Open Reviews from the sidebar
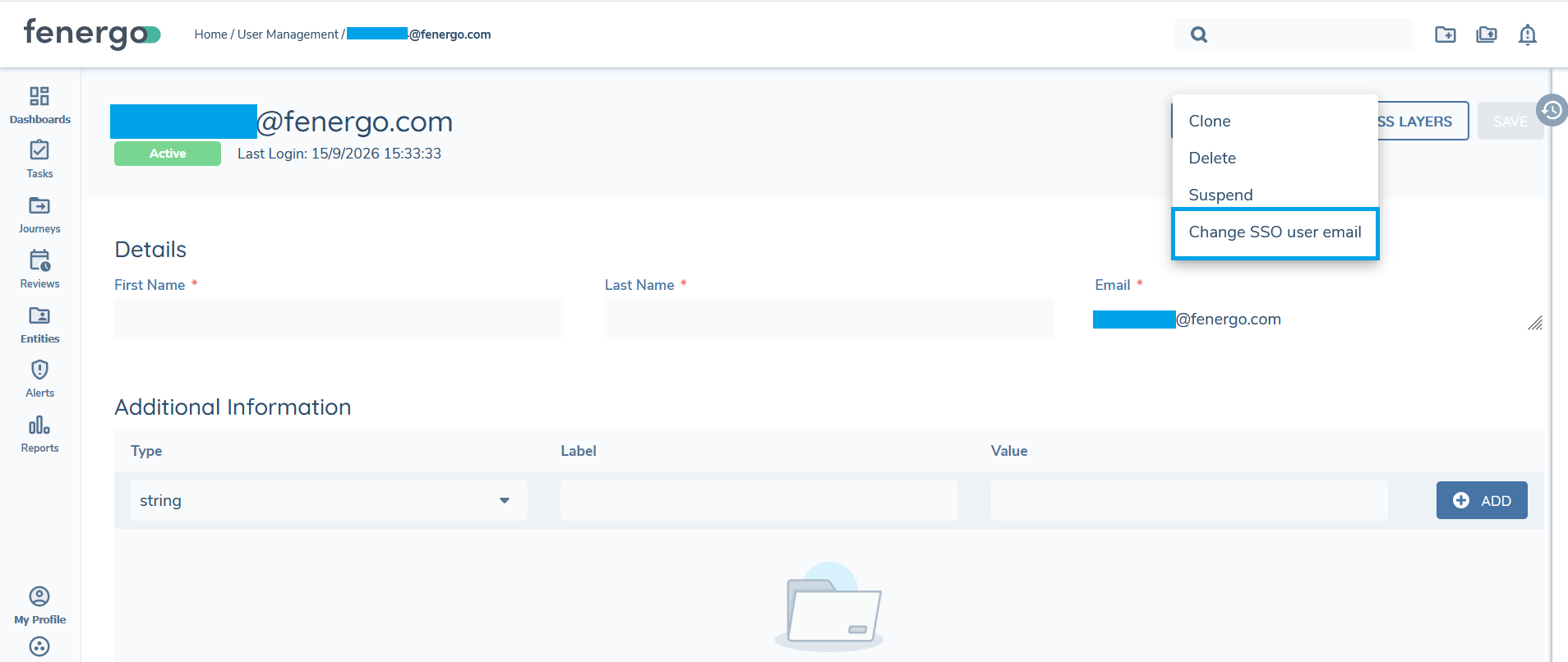This screenshot has height=662, width=1568. click(x=39, y=270)
